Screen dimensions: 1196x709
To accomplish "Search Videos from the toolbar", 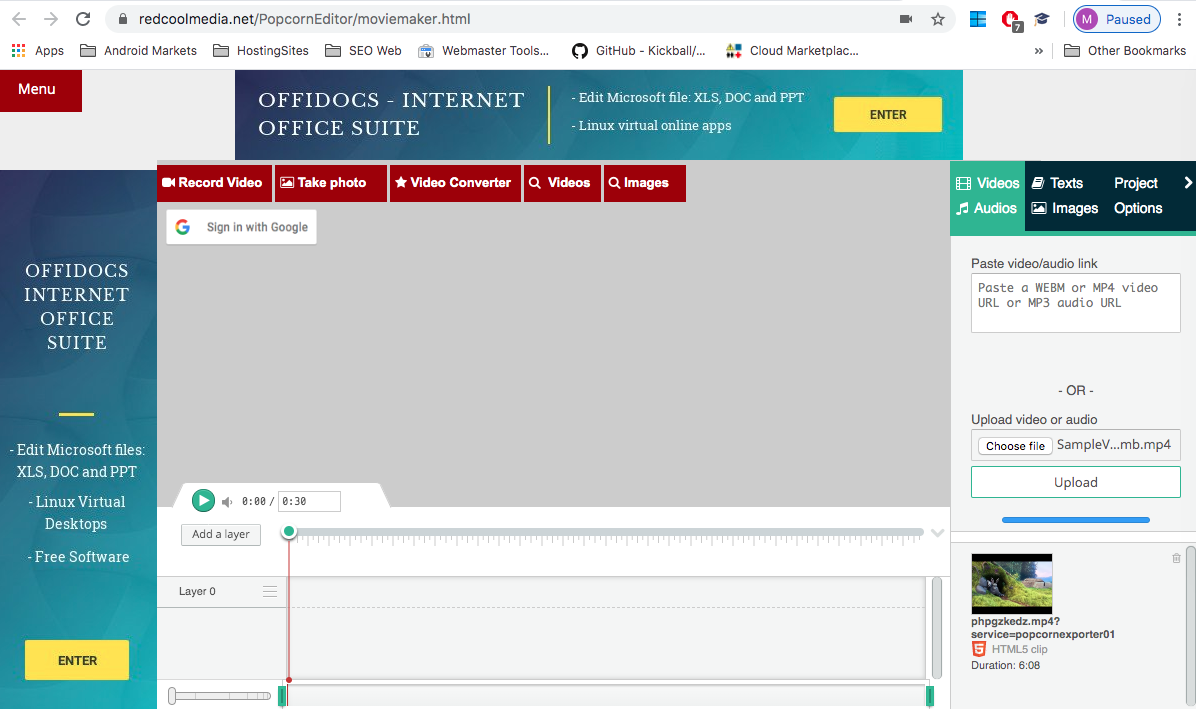I will [x=561, y=183].
